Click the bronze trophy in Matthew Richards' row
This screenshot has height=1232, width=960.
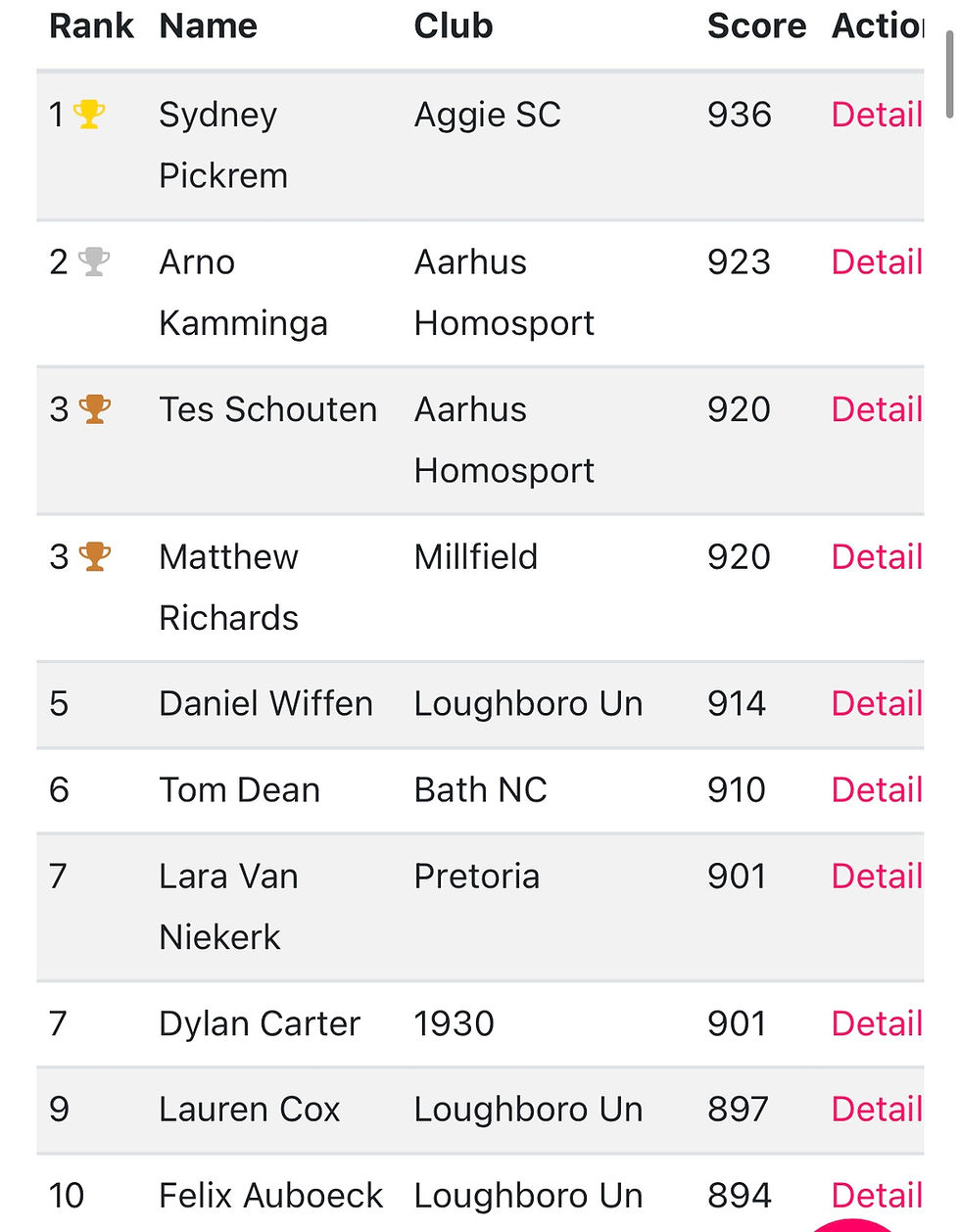pos(95,556)
